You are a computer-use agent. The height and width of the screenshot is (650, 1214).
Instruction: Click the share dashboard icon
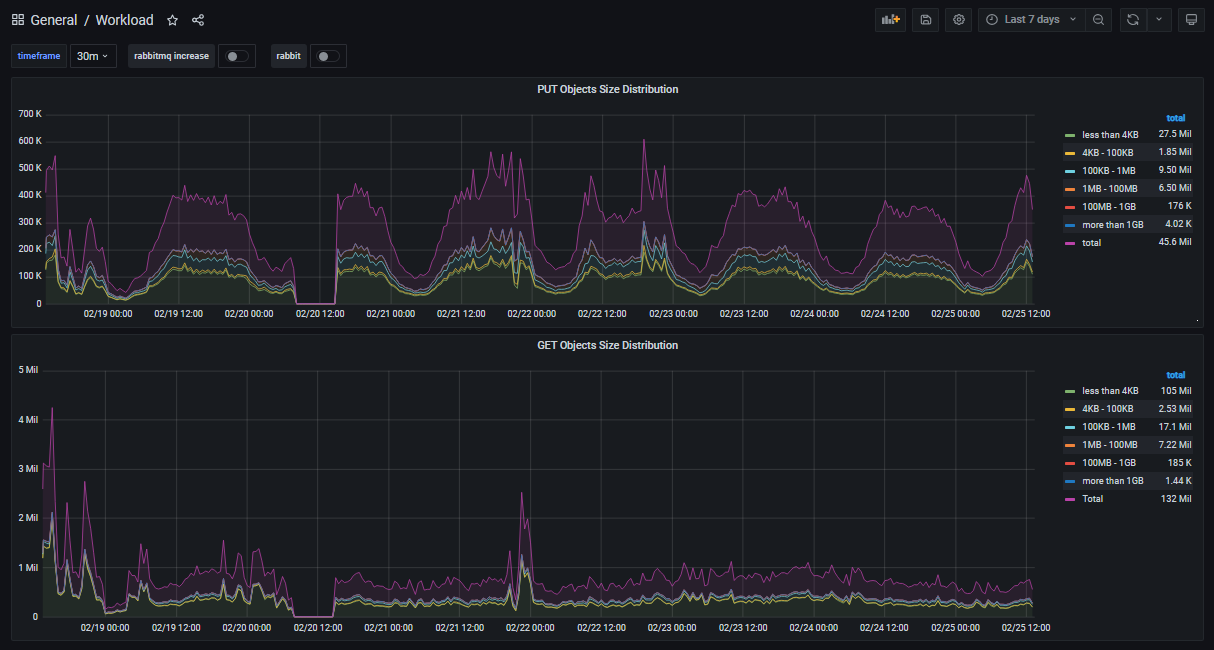[198, 20]
